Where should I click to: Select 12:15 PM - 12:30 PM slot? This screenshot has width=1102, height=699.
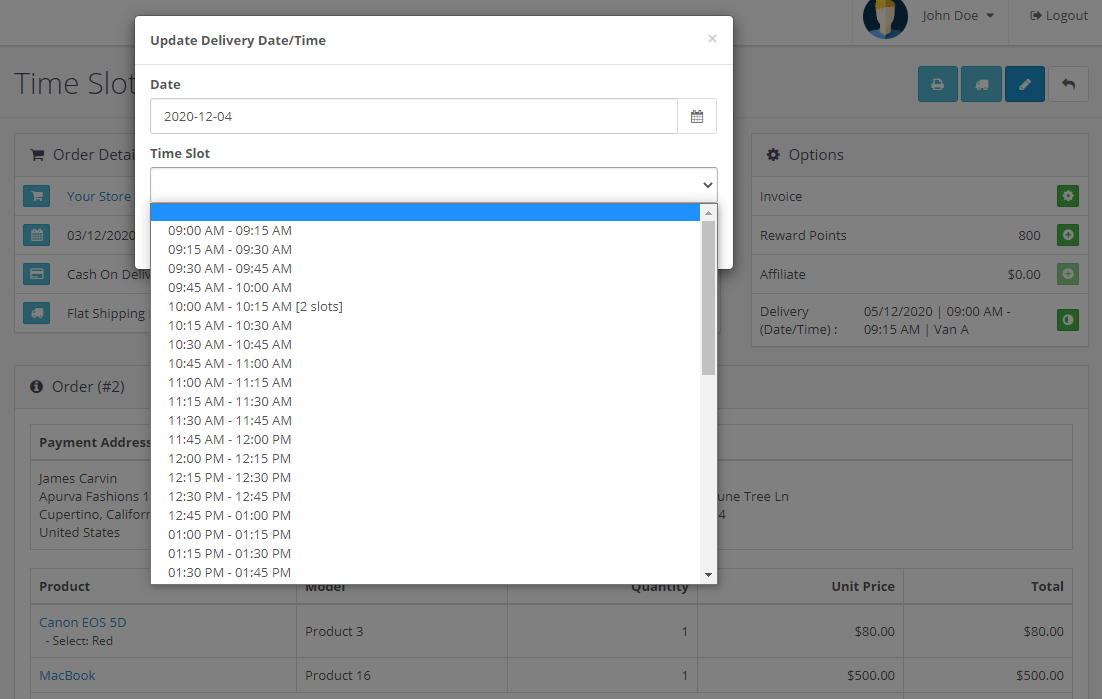click(x=425, y=477)
